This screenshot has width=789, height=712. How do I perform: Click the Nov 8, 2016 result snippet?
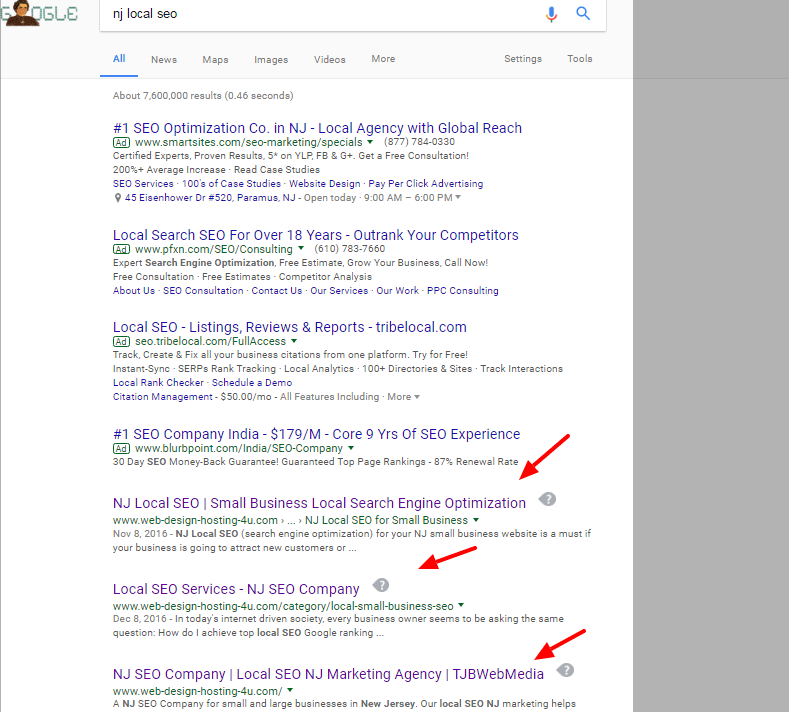pos(352,541)
